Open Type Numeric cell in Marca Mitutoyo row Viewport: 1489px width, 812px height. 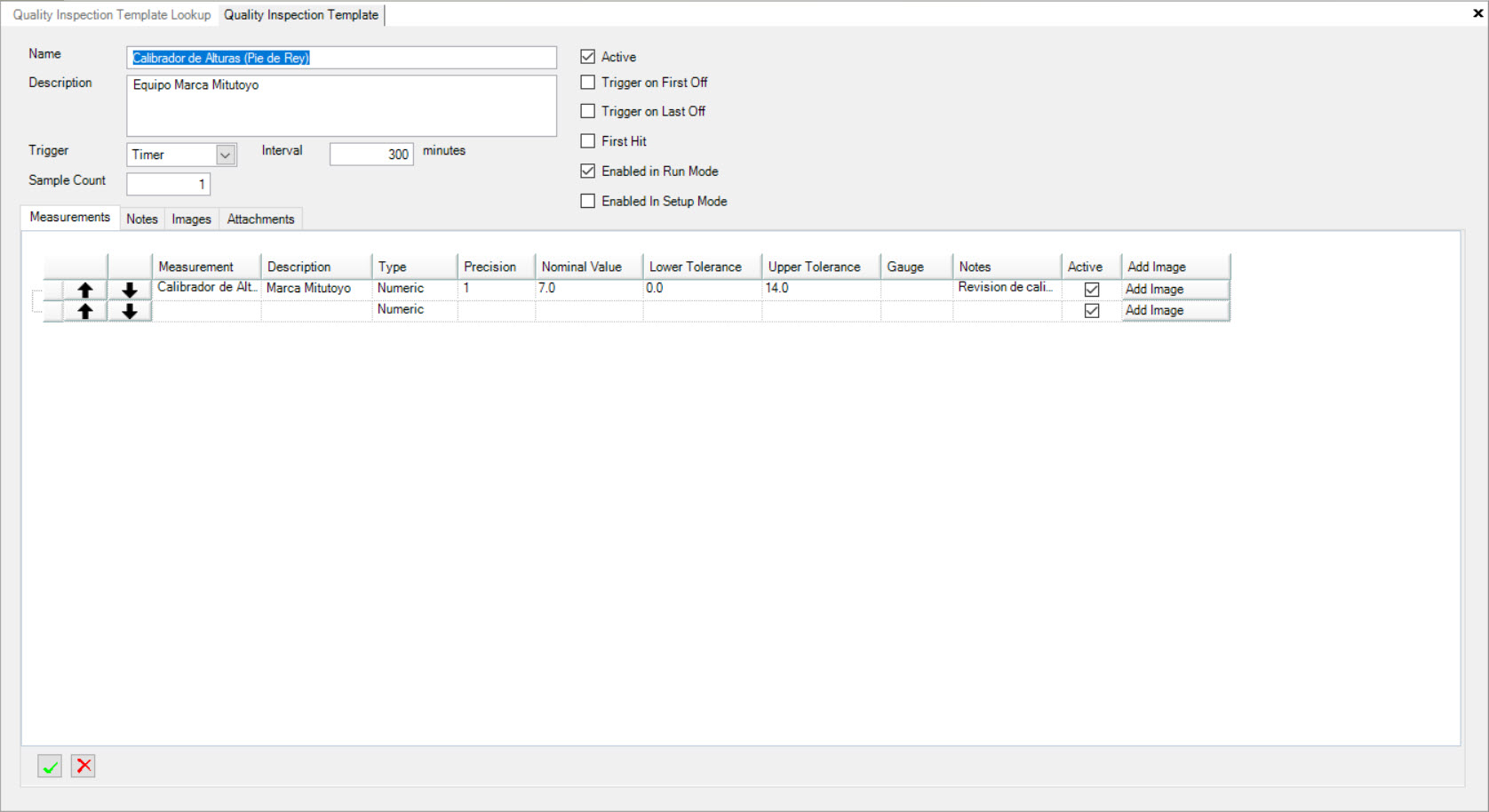414,289
